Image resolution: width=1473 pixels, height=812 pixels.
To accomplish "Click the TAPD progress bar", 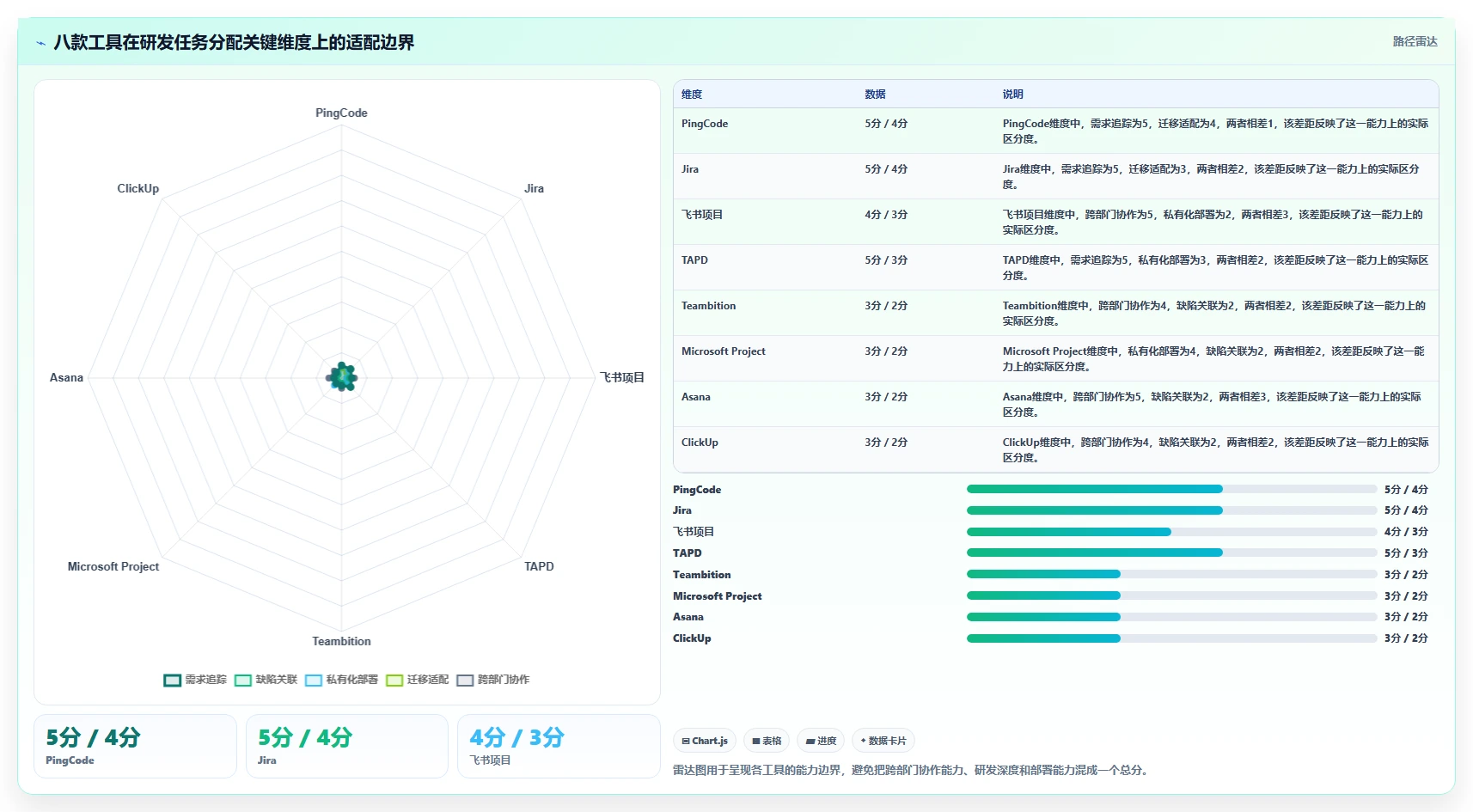I will (x=1171, y=553).
